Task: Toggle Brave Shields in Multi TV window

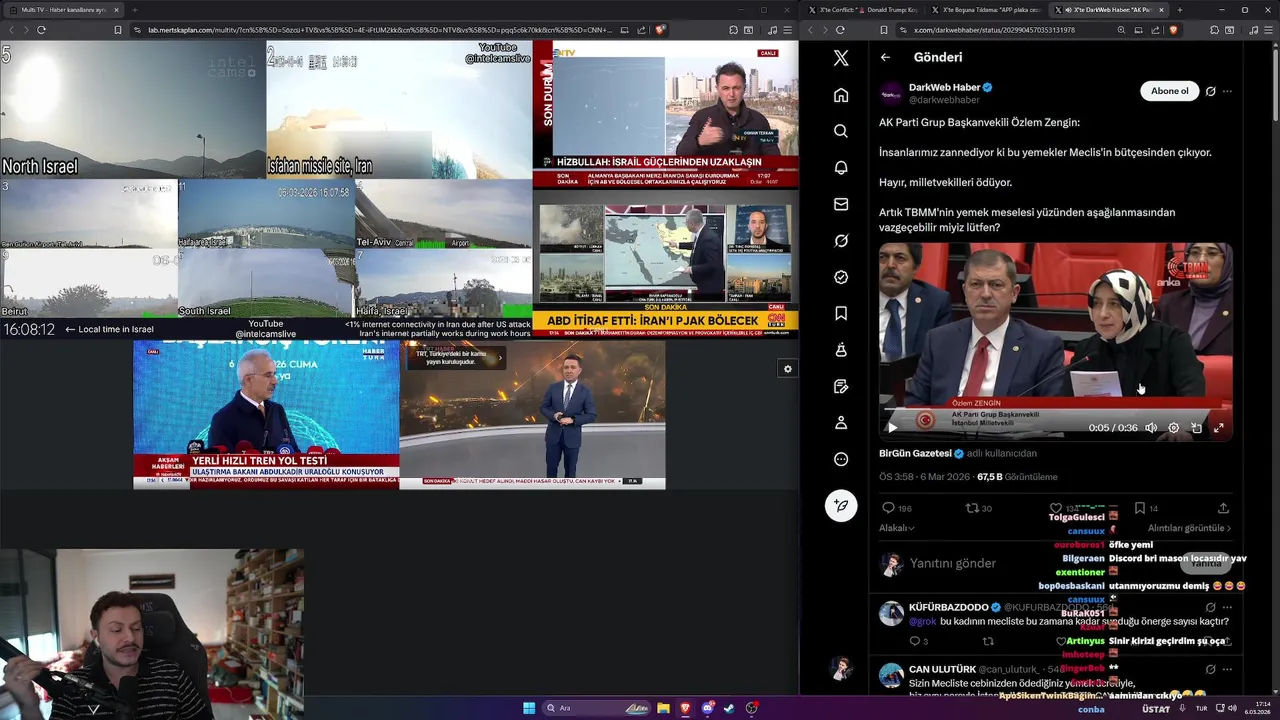Action: 659,30
